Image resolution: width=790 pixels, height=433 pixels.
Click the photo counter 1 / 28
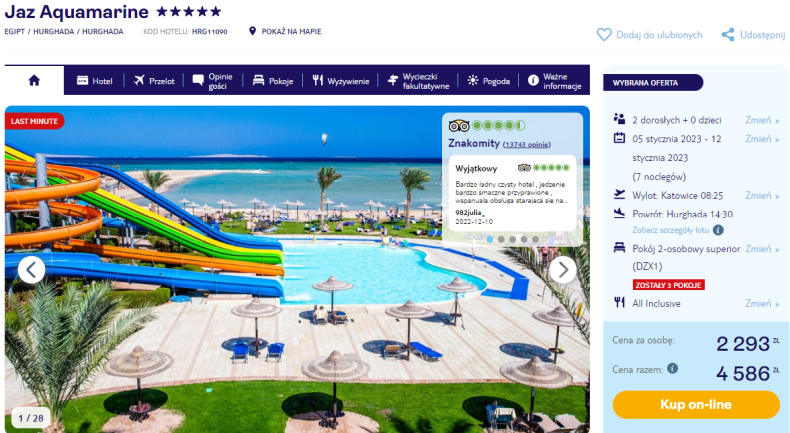pyautogui.click(x=31, y=418)
